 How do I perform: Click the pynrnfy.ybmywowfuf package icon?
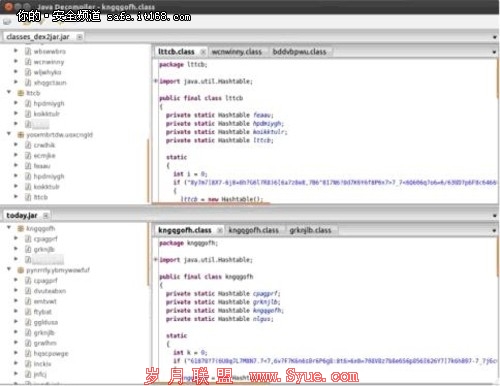[21, 270]
